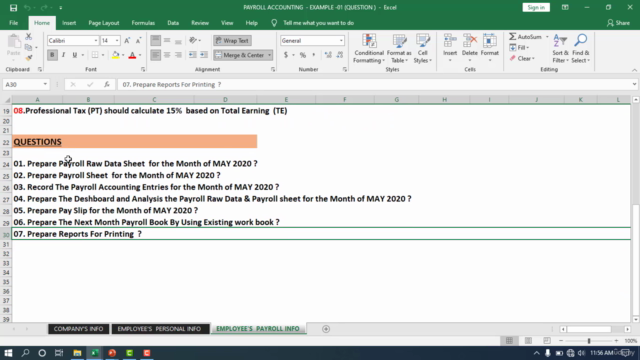Viewport: 640px width, 360px height.
Task: Click the Share button
Action: click(x=618, y=23)
